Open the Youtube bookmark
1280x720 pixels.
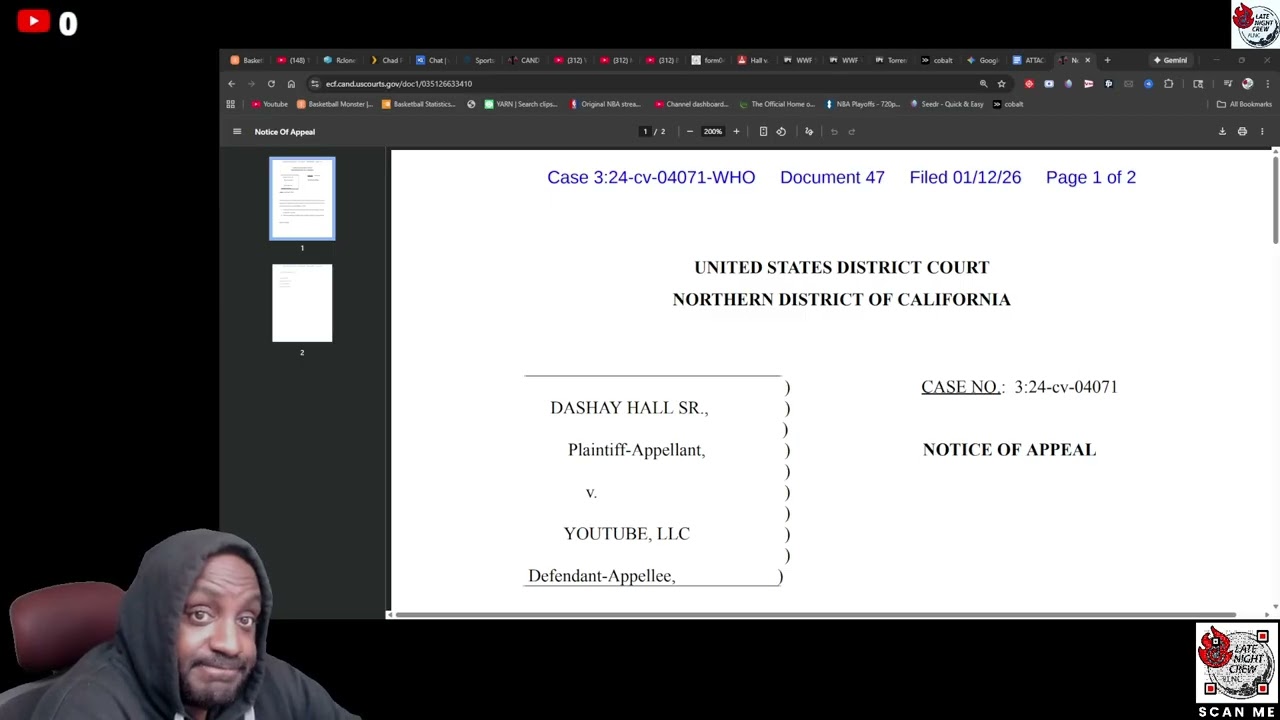tap(270, 104)
